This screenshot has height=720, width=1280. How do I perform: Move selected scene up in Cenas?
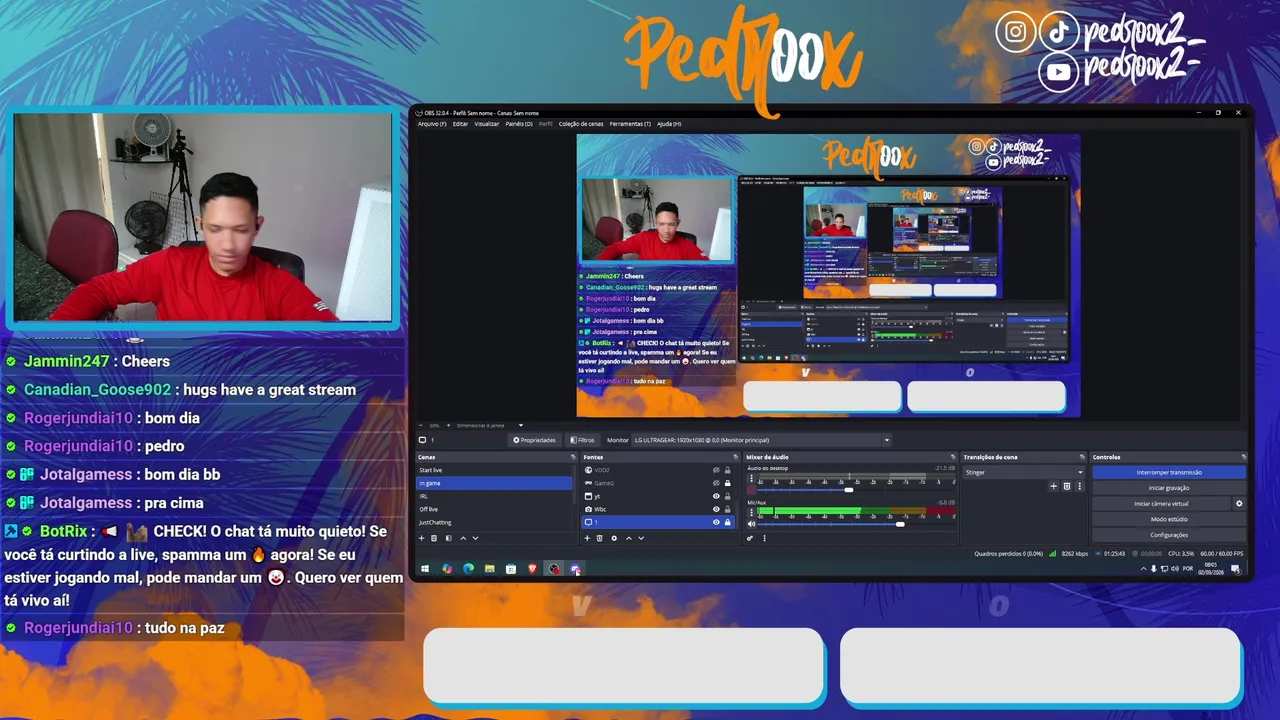463,538
